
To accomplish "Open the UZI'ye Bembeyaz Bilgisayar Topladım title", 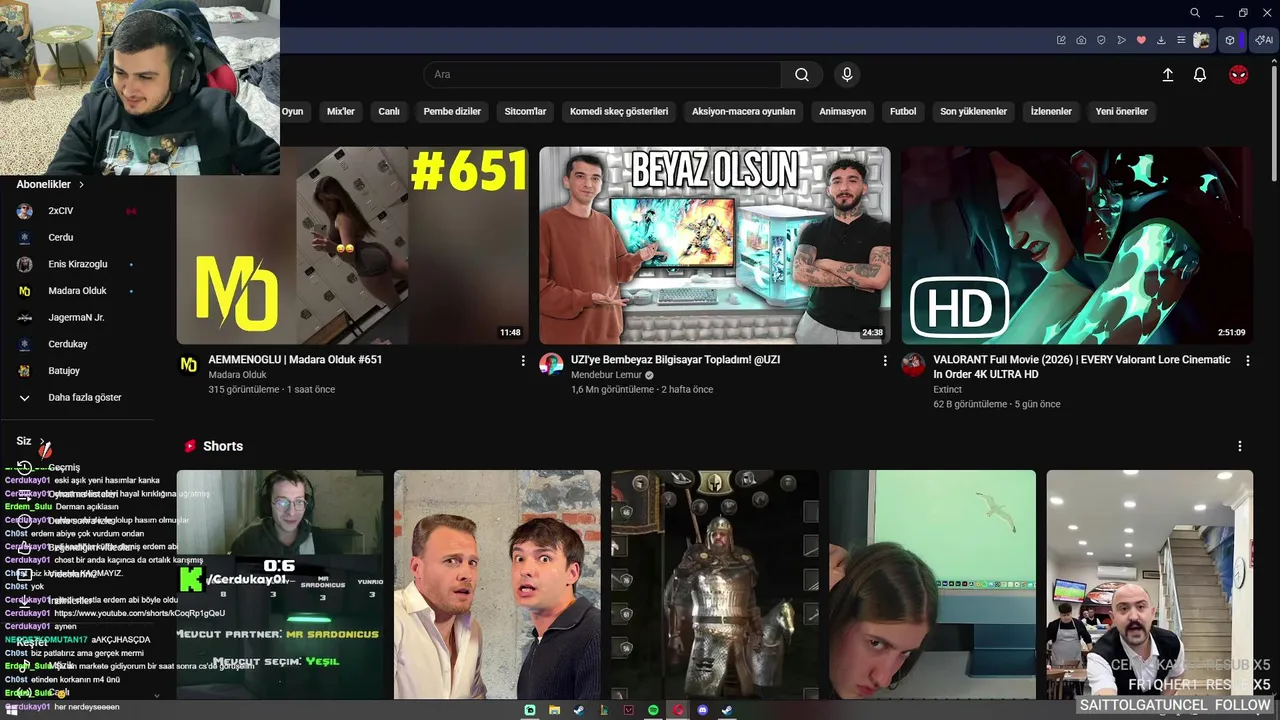I will (x=675, y=360).
